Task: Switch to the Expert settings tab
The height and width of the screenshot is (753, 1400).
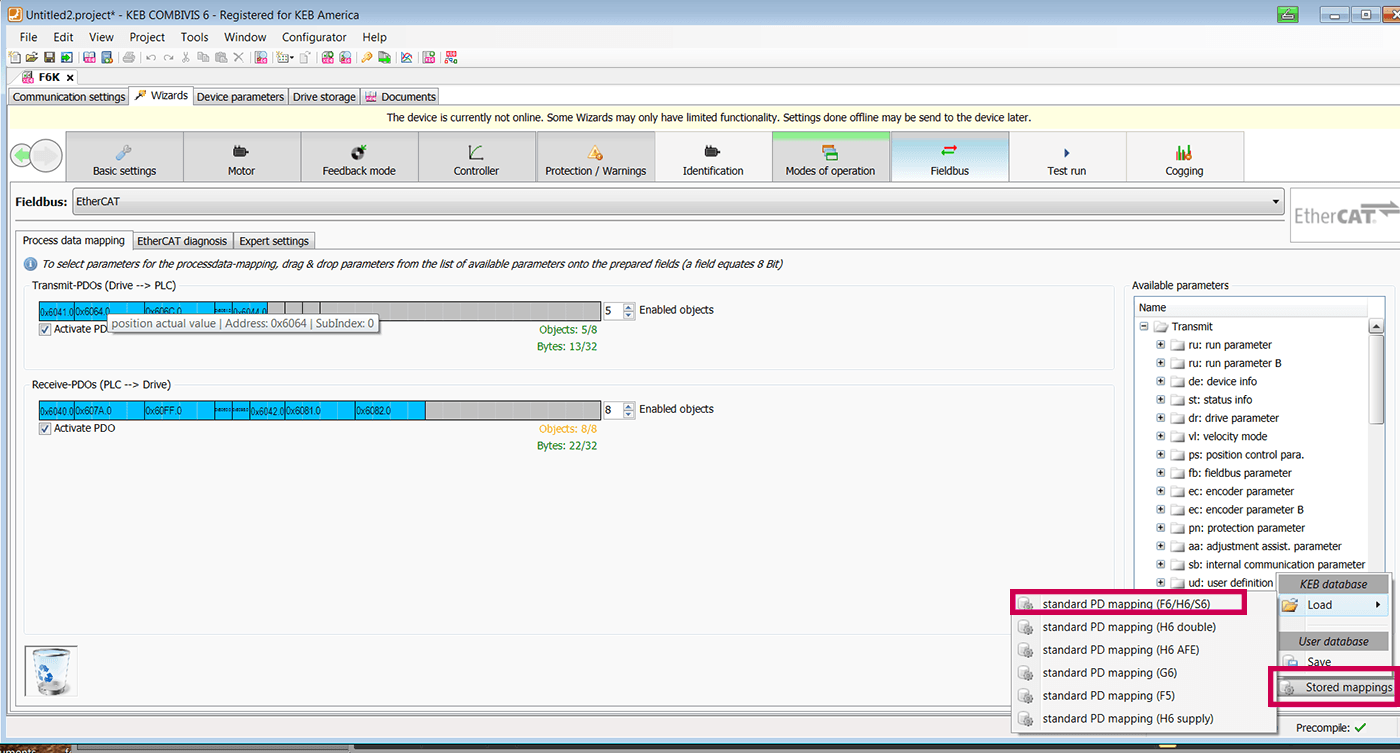Action: (x=274, y=241)
